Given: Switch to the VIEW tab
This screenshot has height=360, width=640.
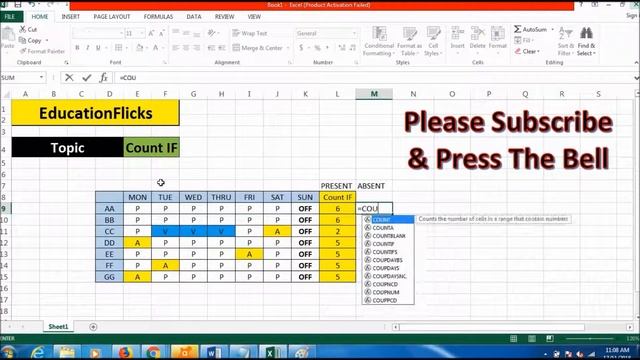Looking at the screenshot, I should pos(254,17).
